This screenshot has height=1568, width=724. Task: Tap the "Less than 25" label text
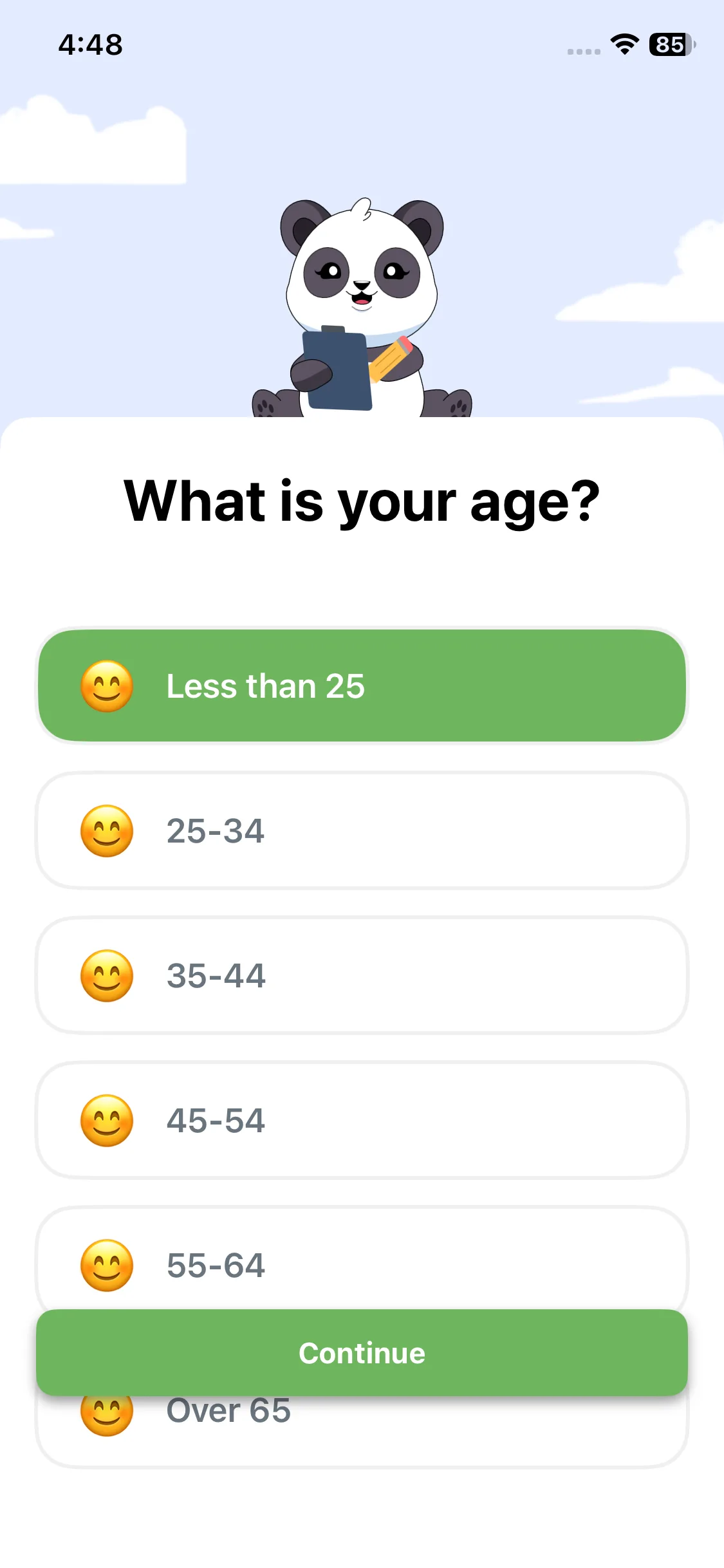(265, 686)
